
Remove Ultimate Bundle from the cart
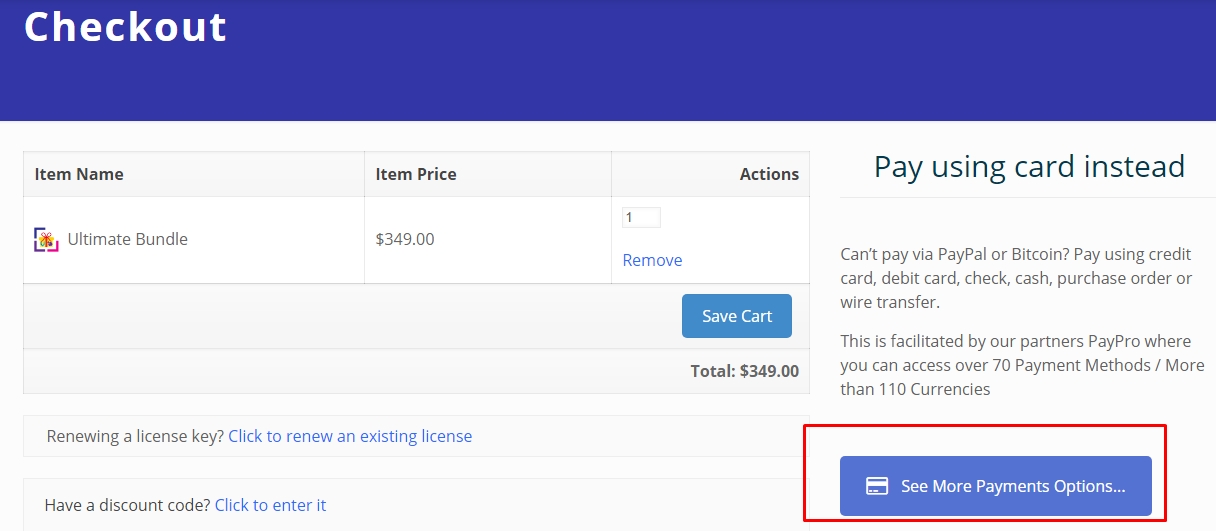point(652,260)
